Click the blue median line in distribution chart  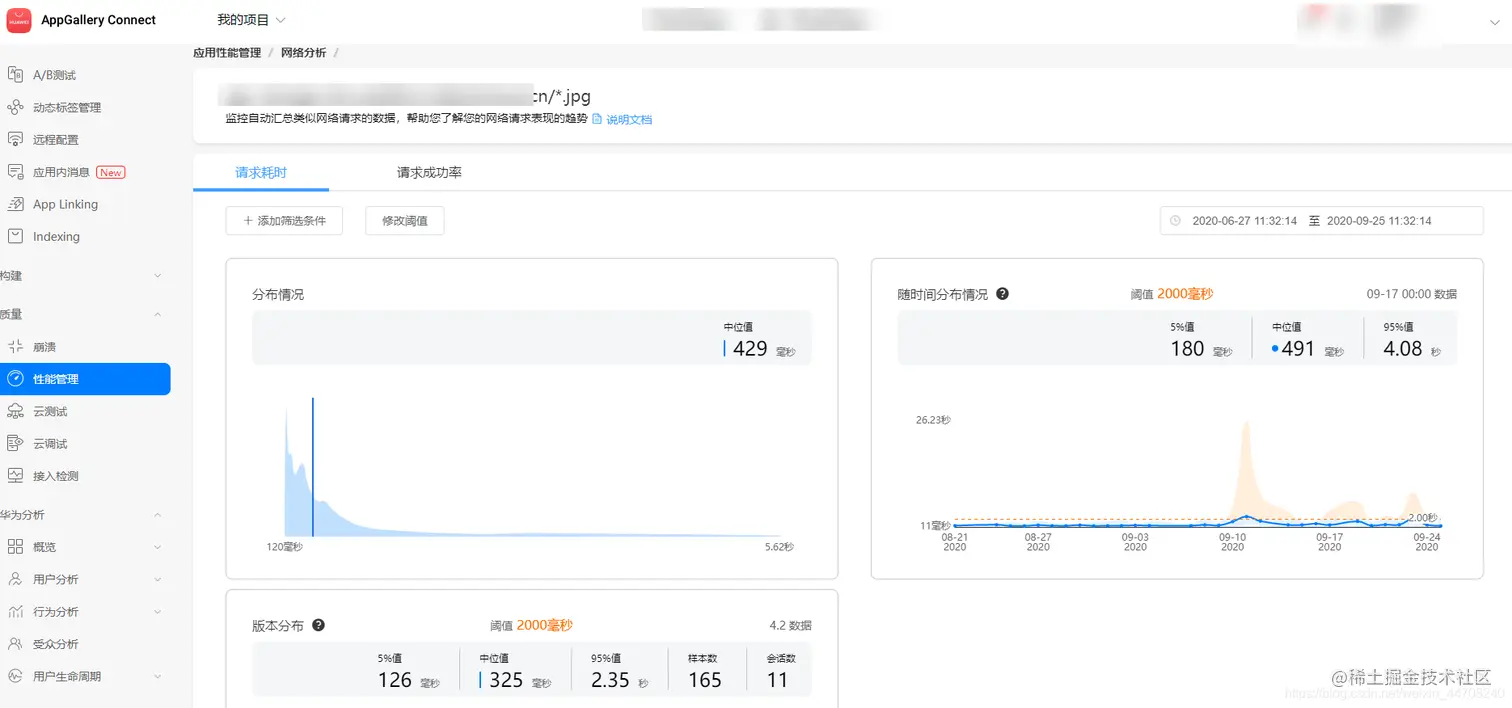click(x=313, y=467)
